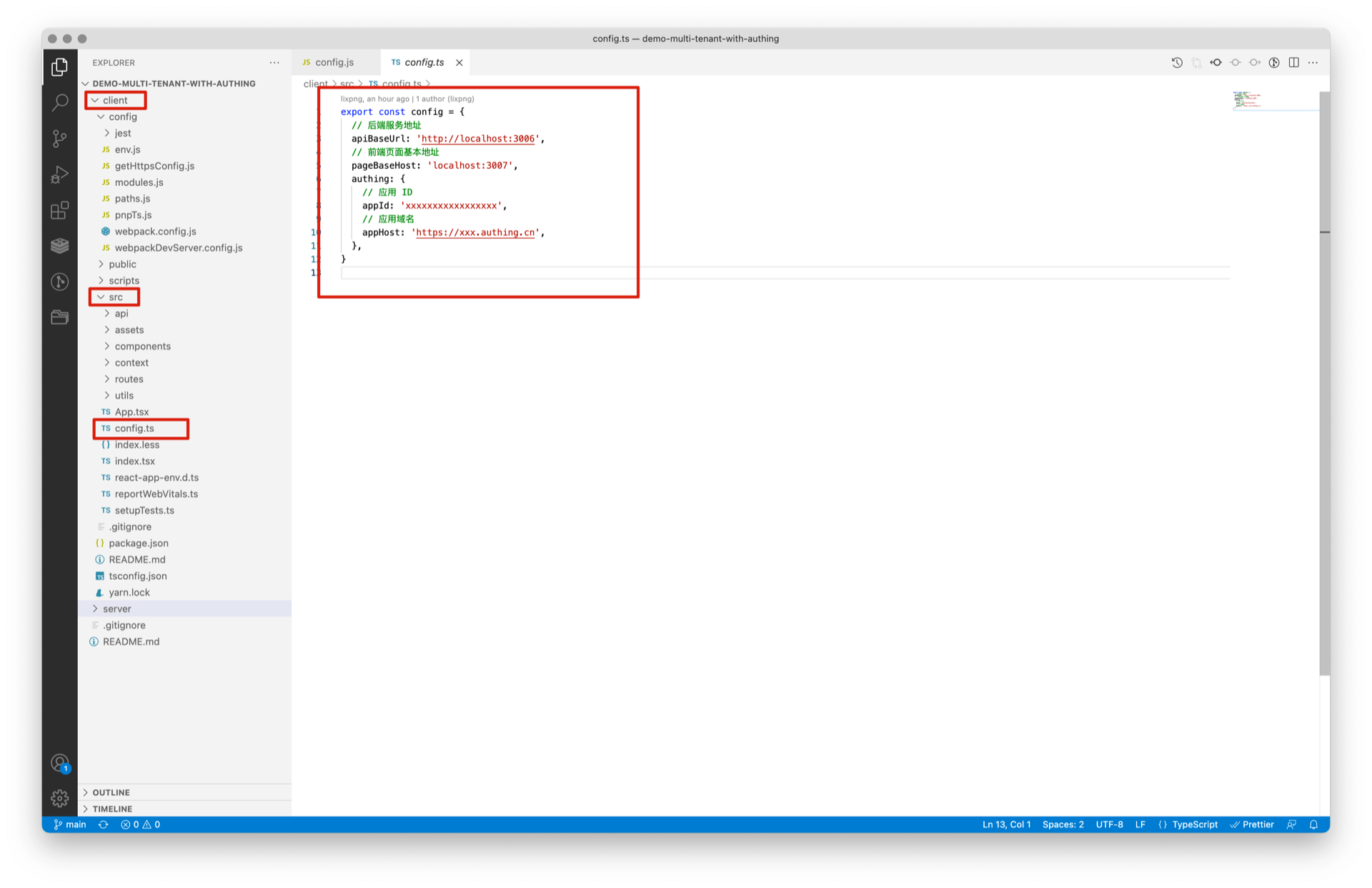Open the Search view in activity bar
Image resolution: width=1372 pixels, height=888 pixels.
click(60, 102)
